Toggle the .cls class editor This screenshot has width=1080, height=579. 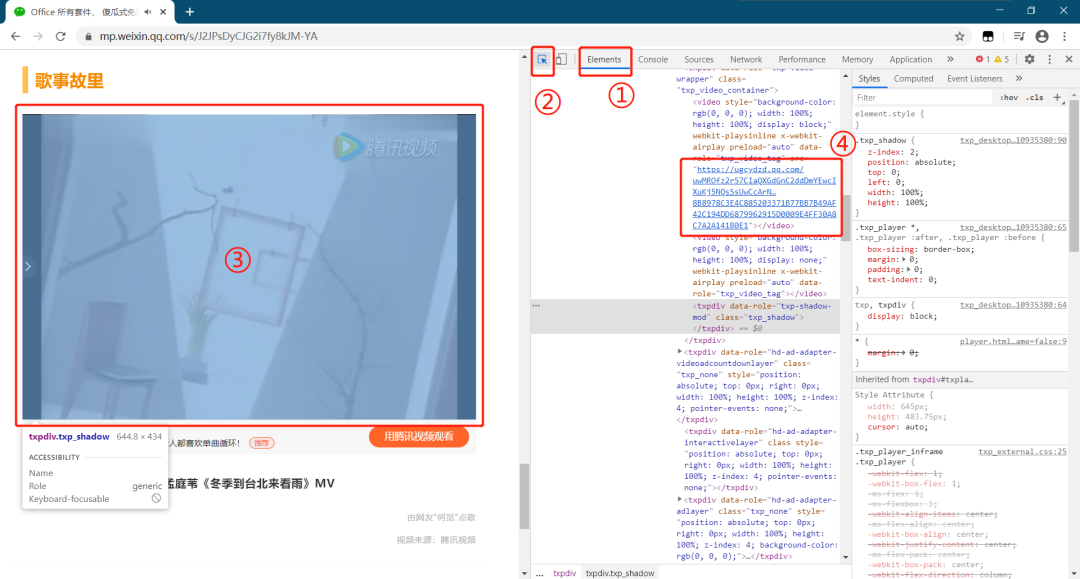click(x=1035, y=98)
